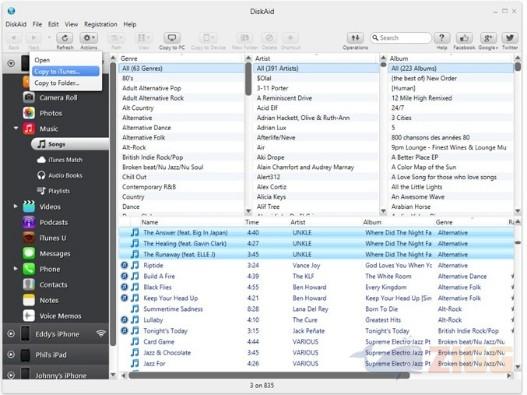Sort songs by Time column header
The height and width of the screenshot is (395, 527).
point(252,222)
